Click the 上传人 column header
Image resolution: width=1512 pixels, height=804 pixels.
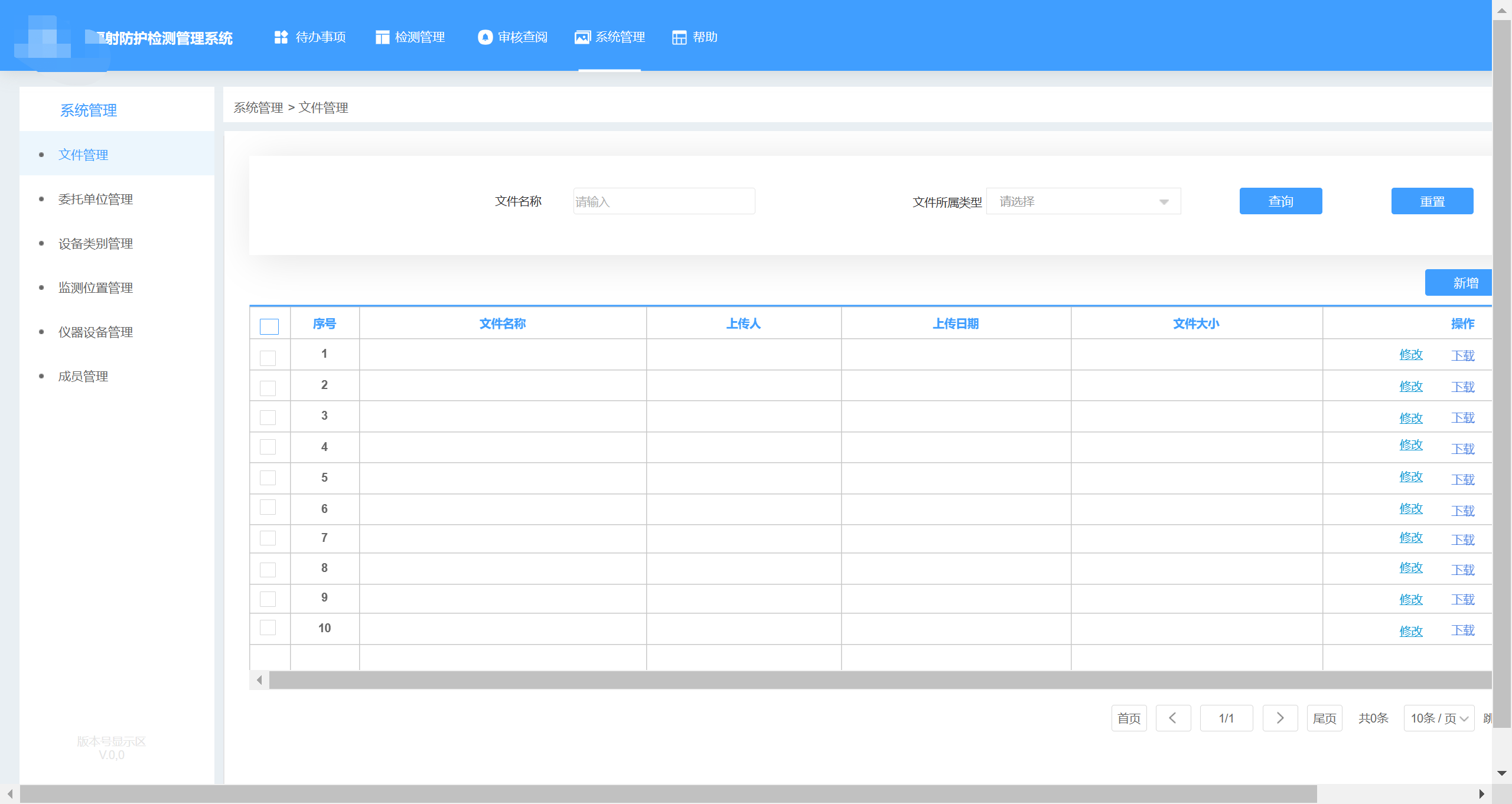click(744, 323)
